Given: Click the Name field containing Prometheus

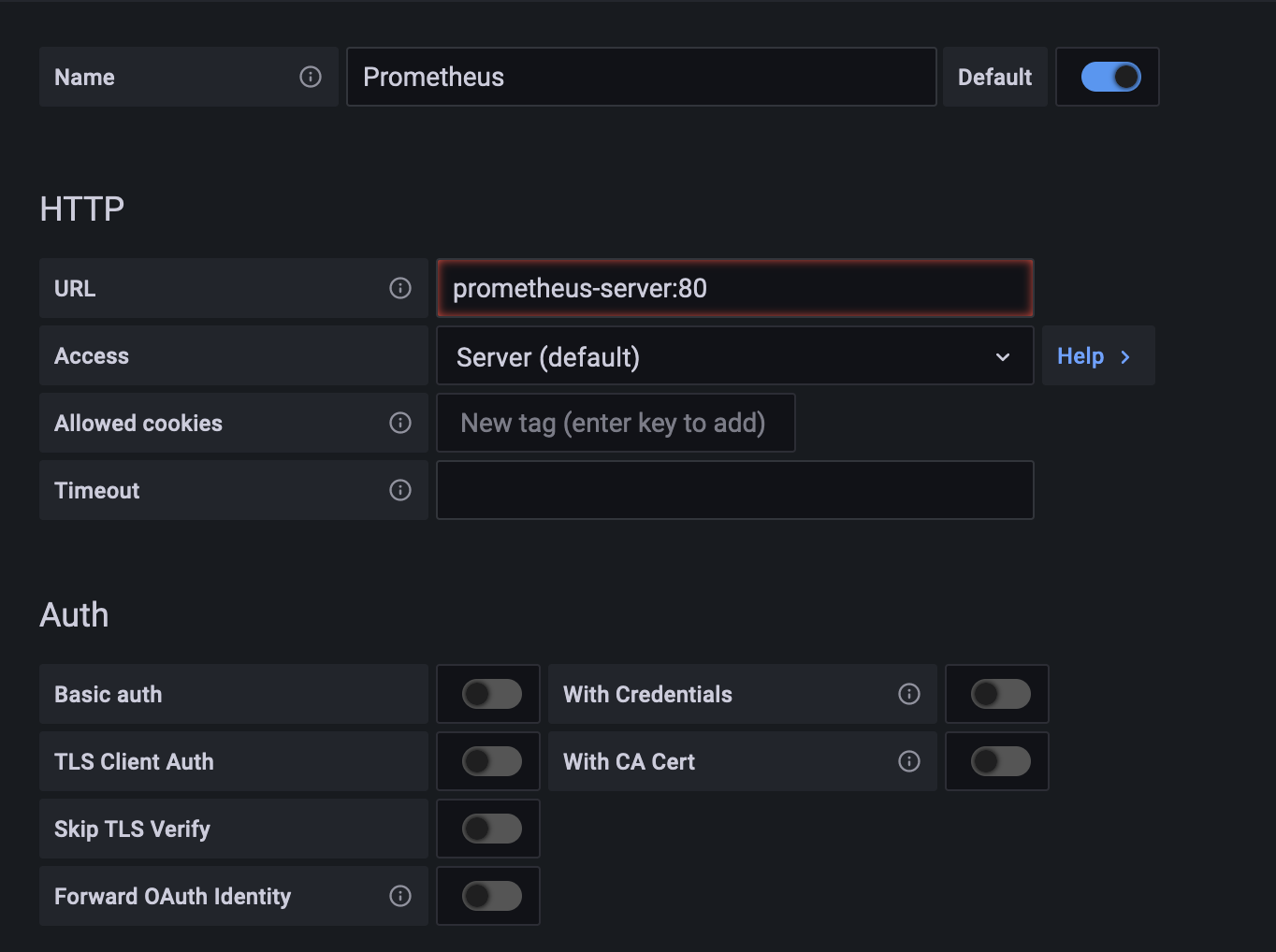Looking at the screenshot, I should [x=642, y=77].
